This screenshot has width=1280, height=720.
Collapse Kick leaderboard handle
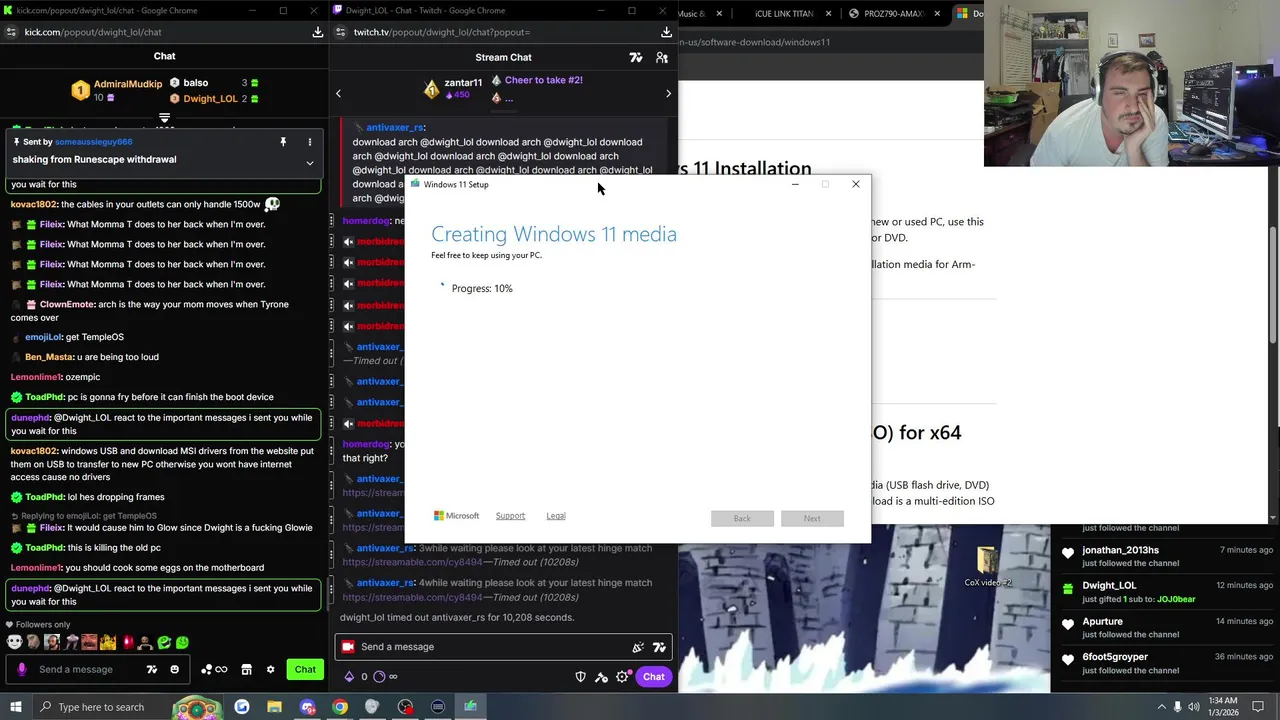click(164, 118)
